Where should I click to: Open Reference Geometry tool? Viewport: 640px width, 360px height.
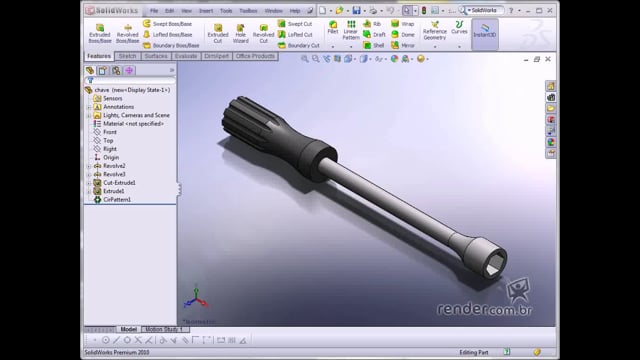click(435, 31)
